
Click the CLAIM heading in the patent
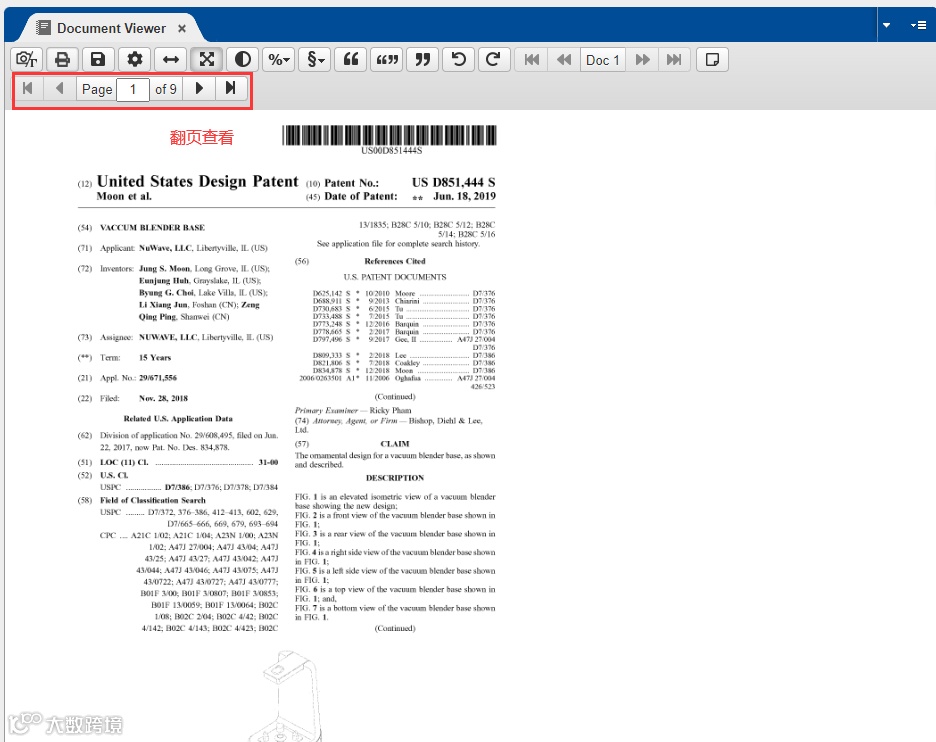click(395, 444)
